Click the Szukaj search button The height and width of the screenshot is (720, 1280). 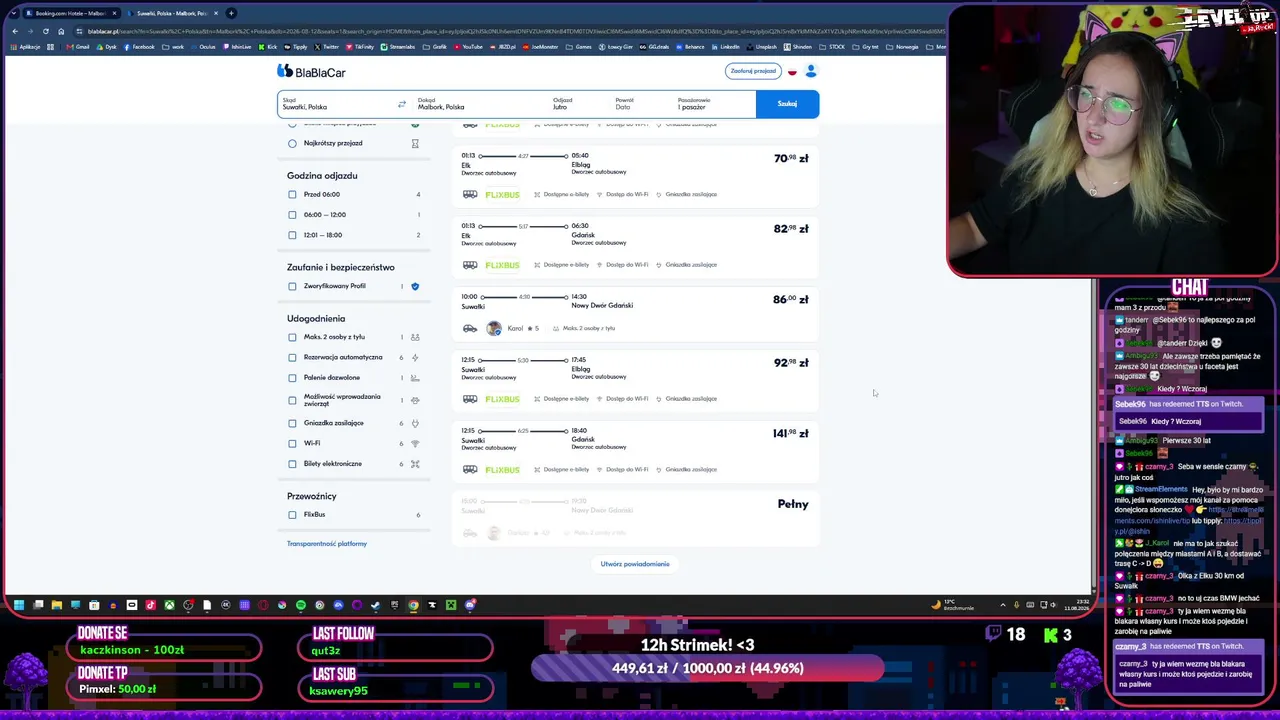(787, 104)
